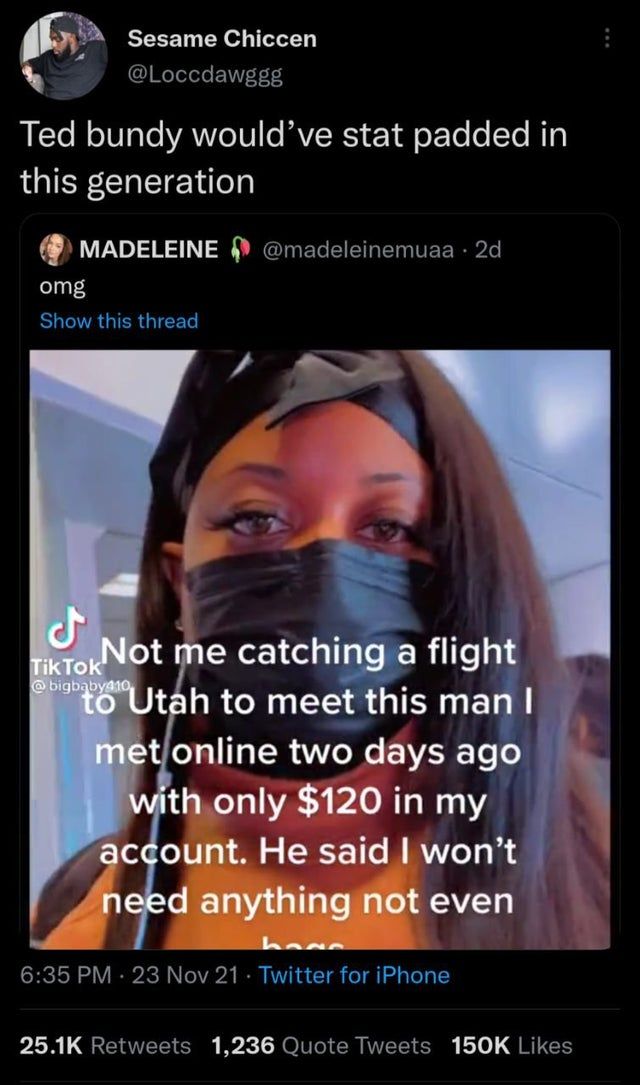Screen dimensions: 640x1085
Task: Click the 2d timestamp on quoted tweet
Action: (488, 250)
